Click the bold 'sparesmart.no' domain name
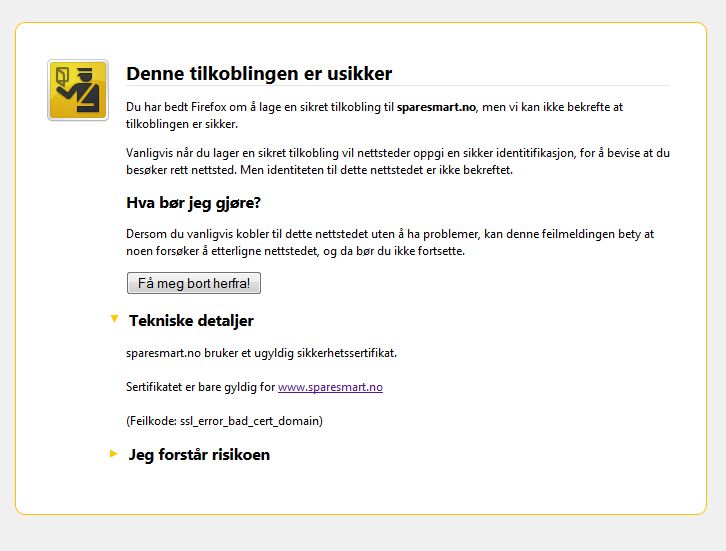The width and height of the screenshot is (726, 551). 436,107
